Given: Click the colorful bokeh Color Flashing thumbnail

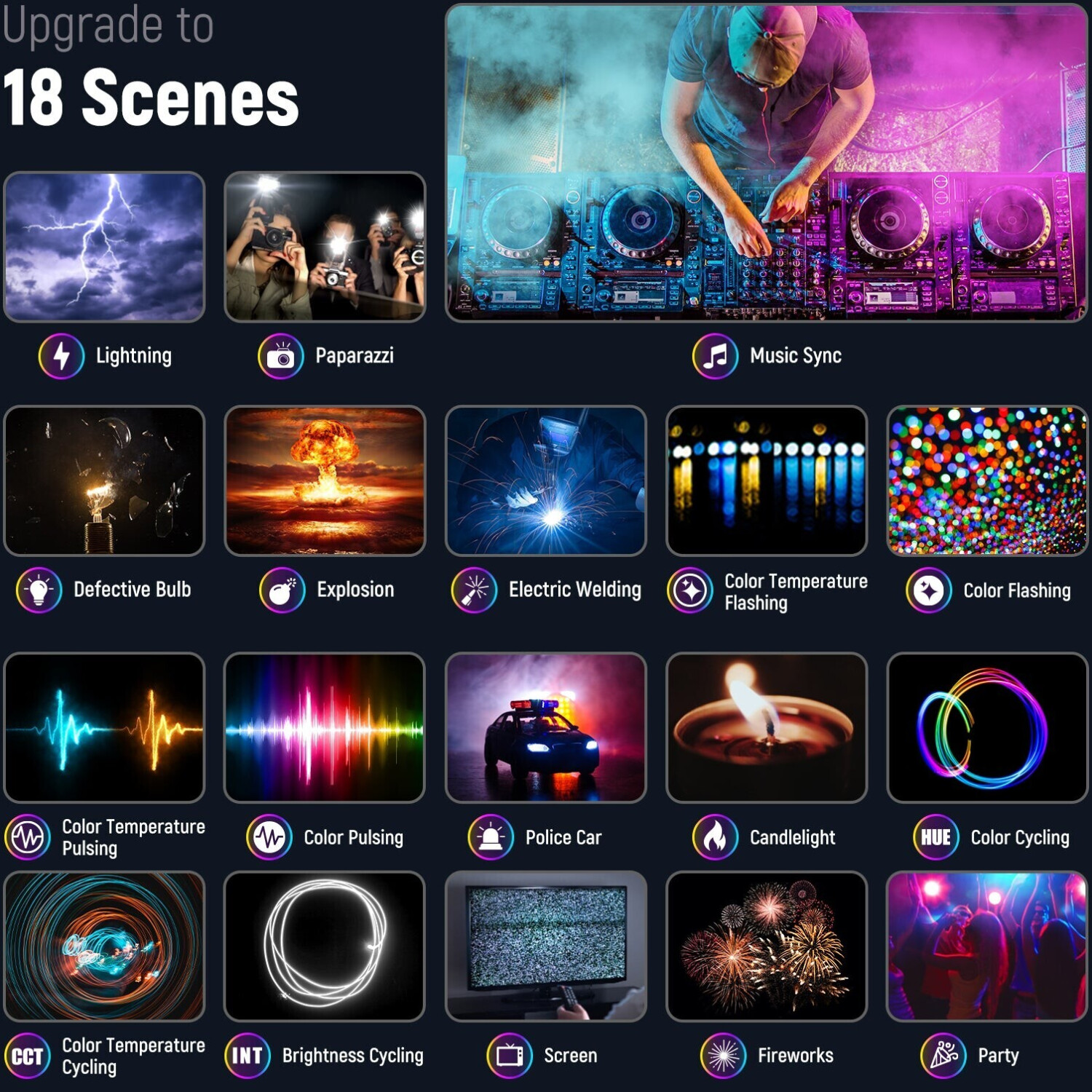Looking at the screenshot, I should [987, 480].
